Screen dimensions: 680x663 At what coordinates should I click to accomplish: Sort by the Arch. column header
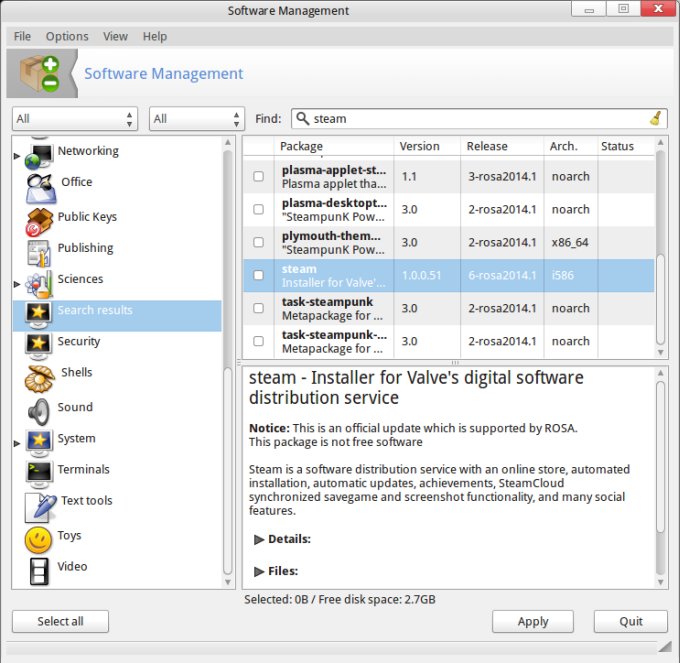click(571, 146)
